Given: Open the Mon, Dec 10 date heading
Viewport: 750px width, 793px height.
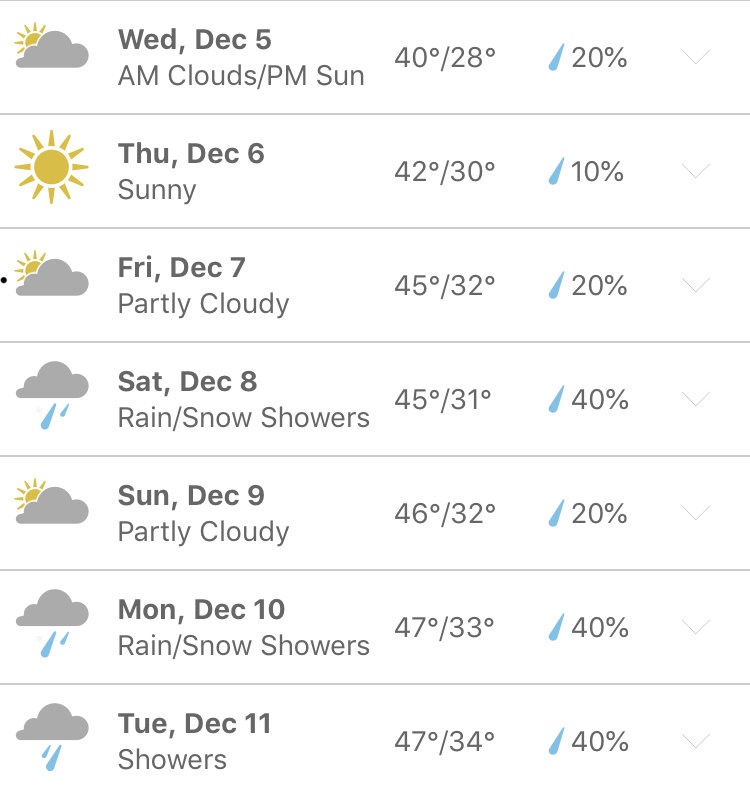Looking at the screenshot, I should point(201,610).
